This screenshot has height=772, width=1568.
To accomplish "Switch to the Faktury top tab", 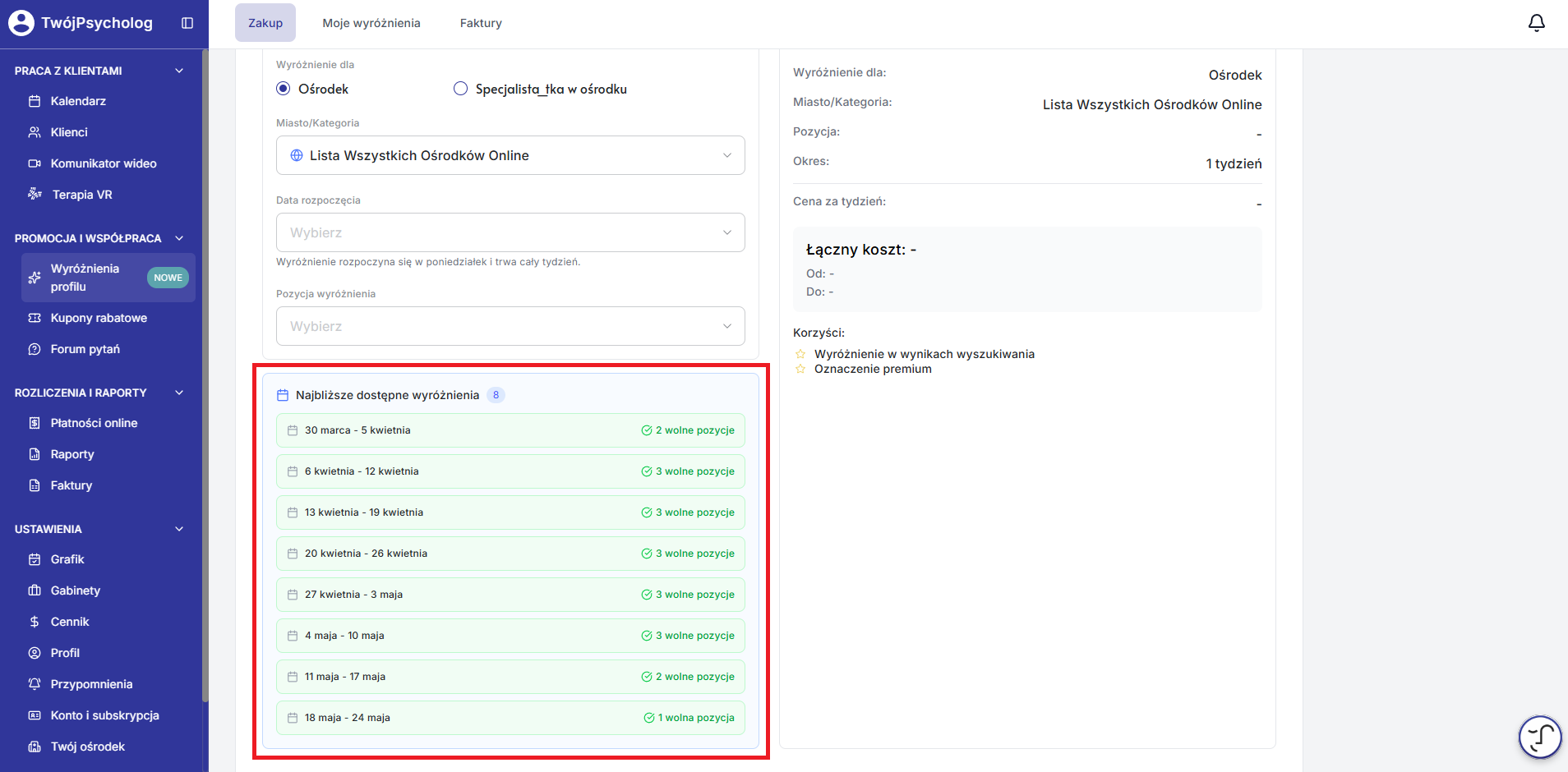I will pyautogui.click(x=481, y=23).
